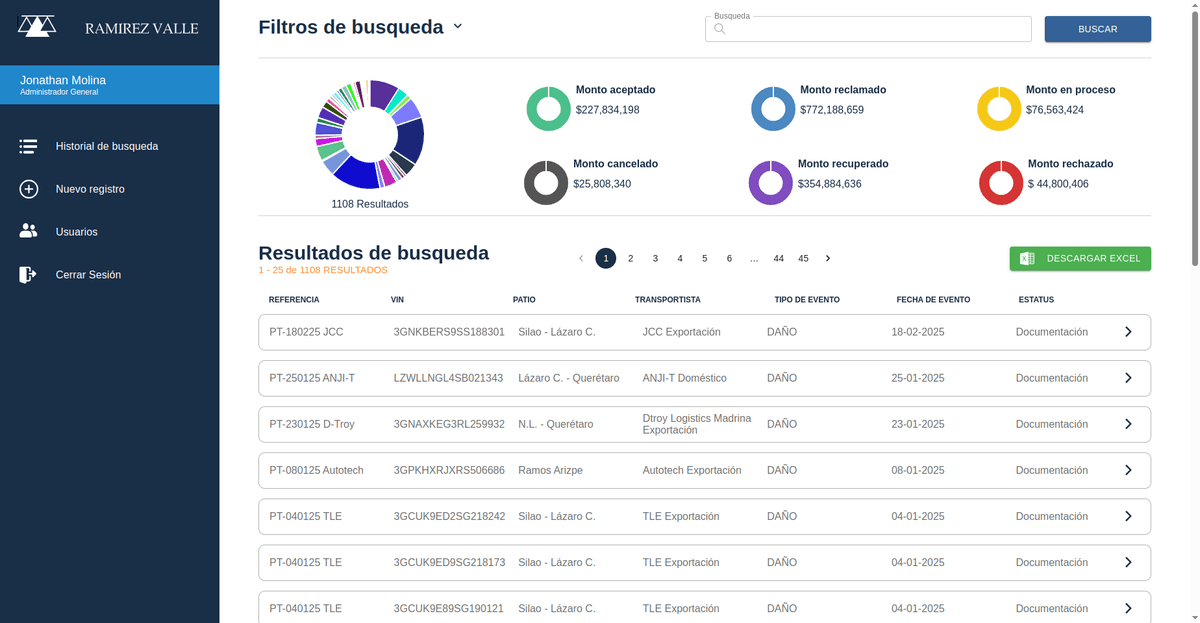Jump to results page 45
Image resolution: width=1200 pixels, height=623 pixels.
tap(803, 258)
